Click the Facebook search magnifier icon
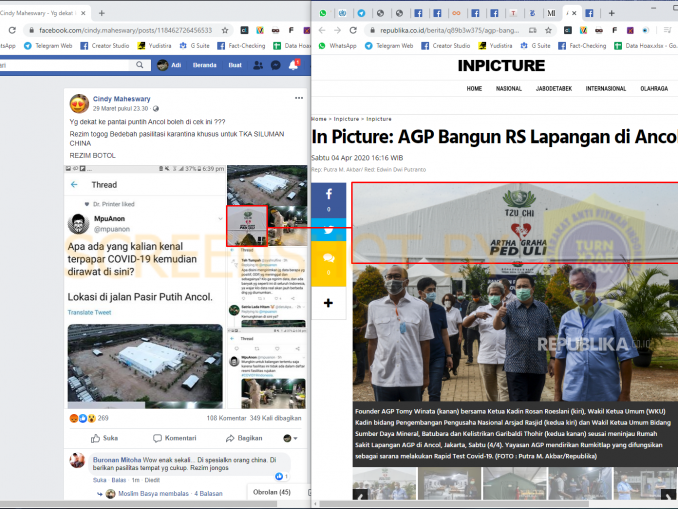The width and height of the screenshot is (678, 509). (x=139, y=65)
